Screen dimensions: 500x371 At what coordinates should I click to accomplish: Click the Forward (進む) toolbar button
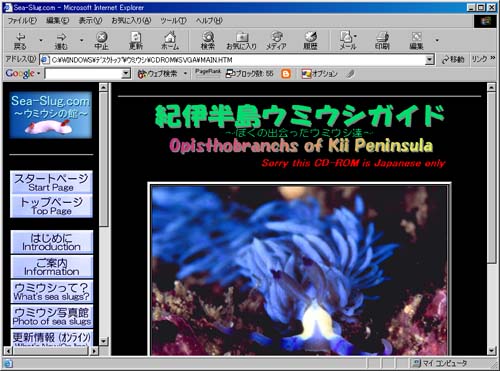61,41
